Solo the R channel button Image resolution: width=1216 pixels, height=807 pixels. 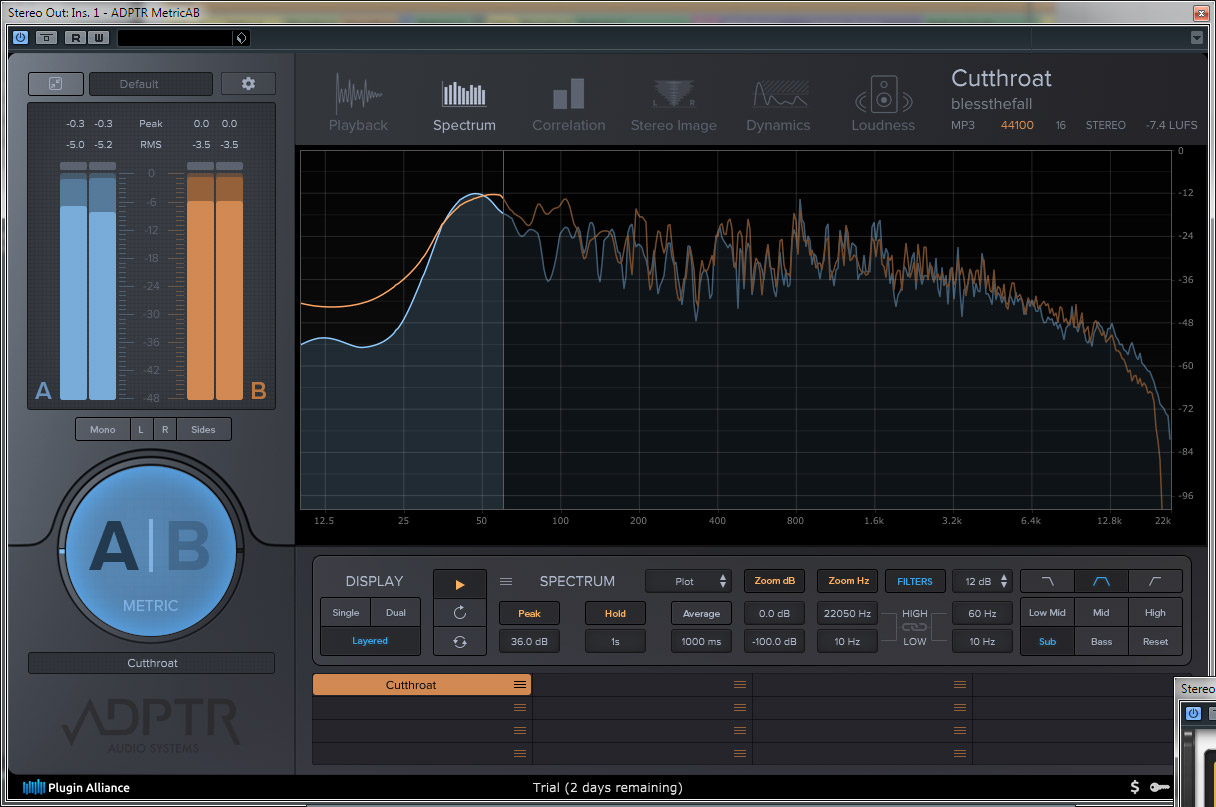click(164, 429)
